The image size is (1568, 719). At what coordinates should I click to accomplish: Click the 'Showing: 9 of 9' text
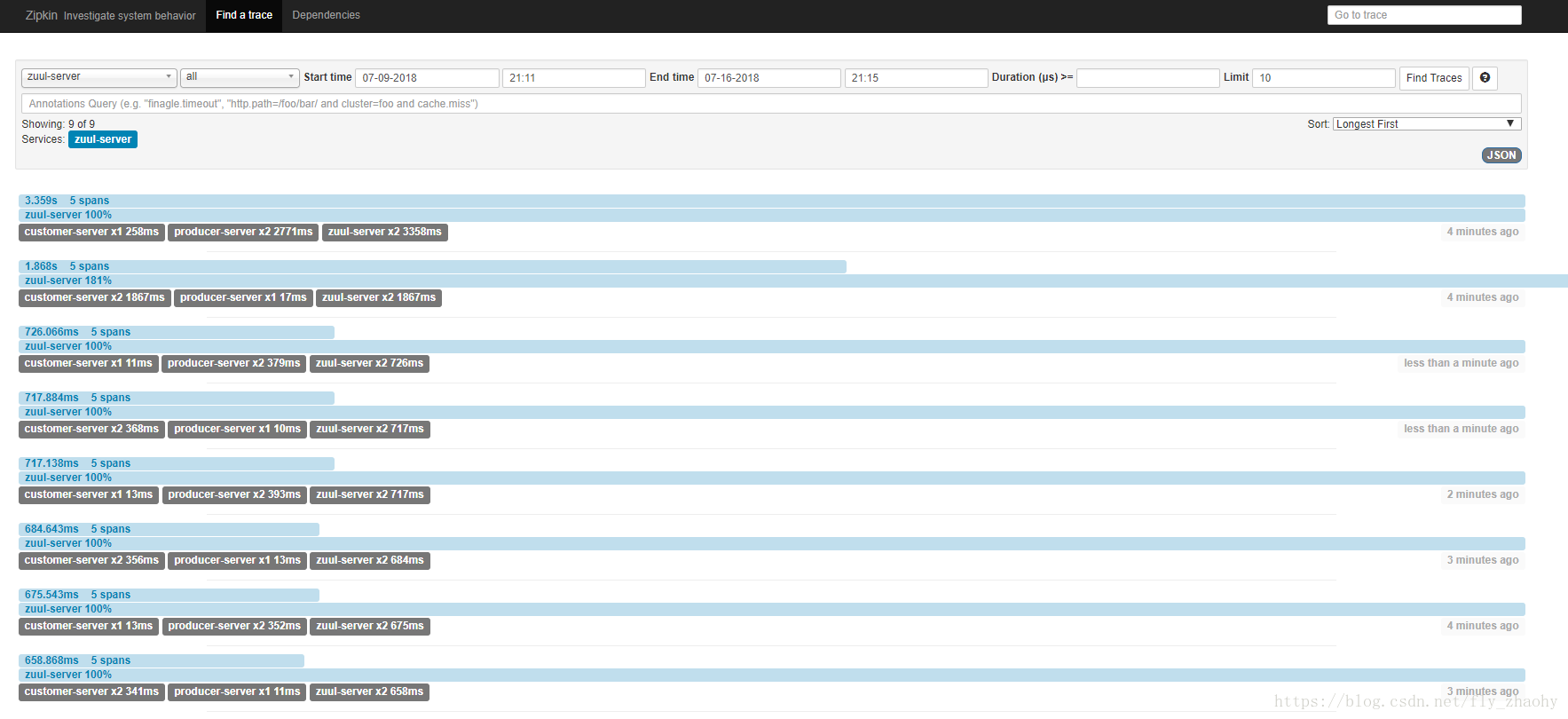(x=59, y=124)
